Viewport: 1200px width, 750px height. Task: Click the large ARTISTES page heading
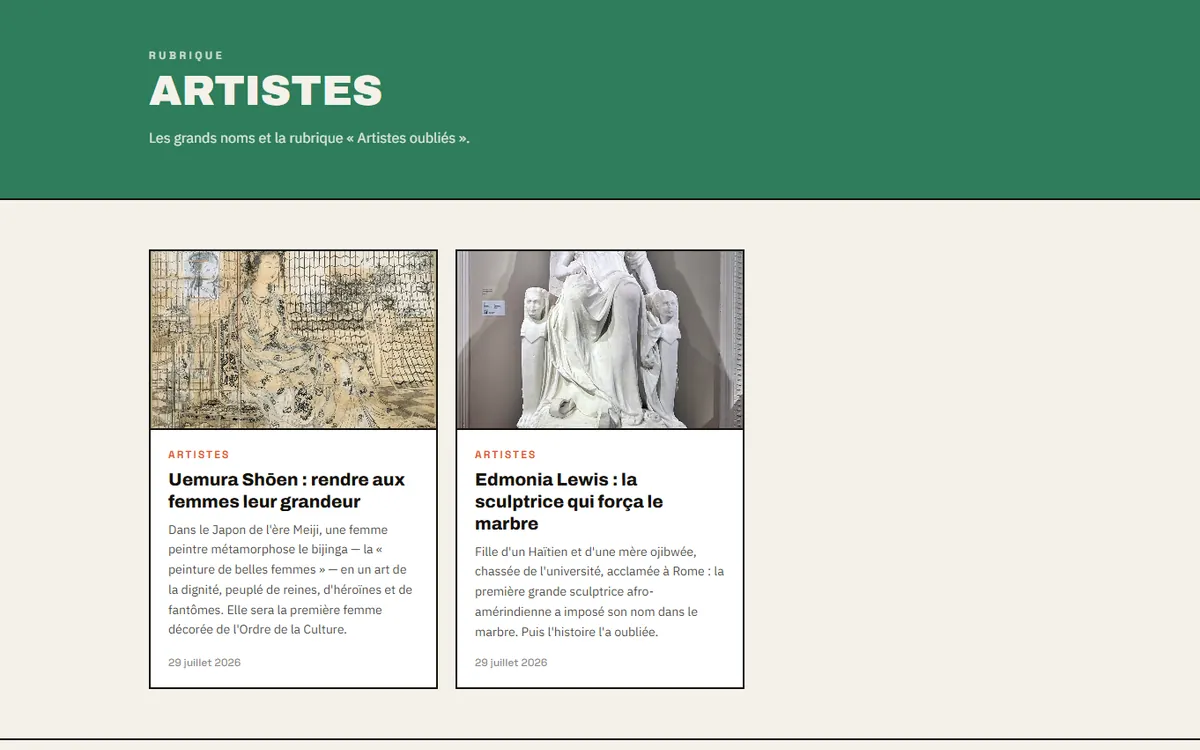(x=266, y=90)
